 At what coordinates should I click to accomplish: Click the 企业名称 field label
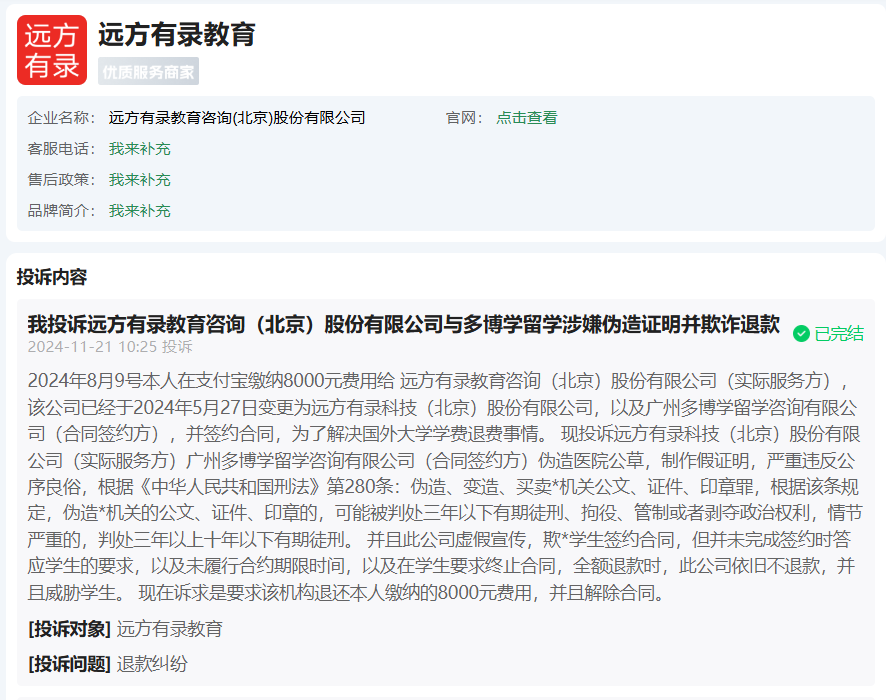click(x=60, y=118)
